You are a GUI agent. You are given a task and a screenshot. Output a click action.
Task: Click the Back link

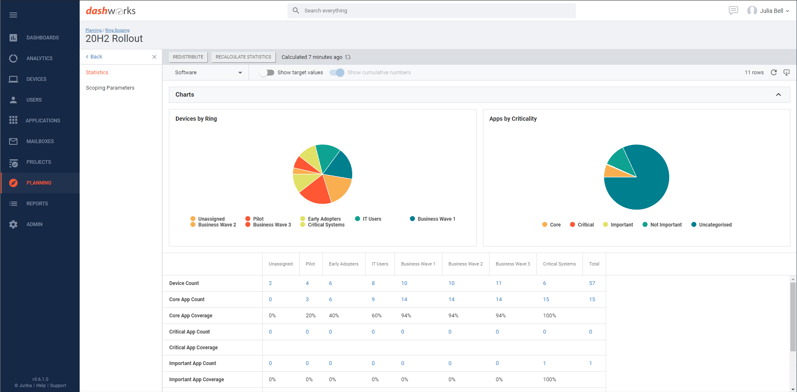pos(94,57)
